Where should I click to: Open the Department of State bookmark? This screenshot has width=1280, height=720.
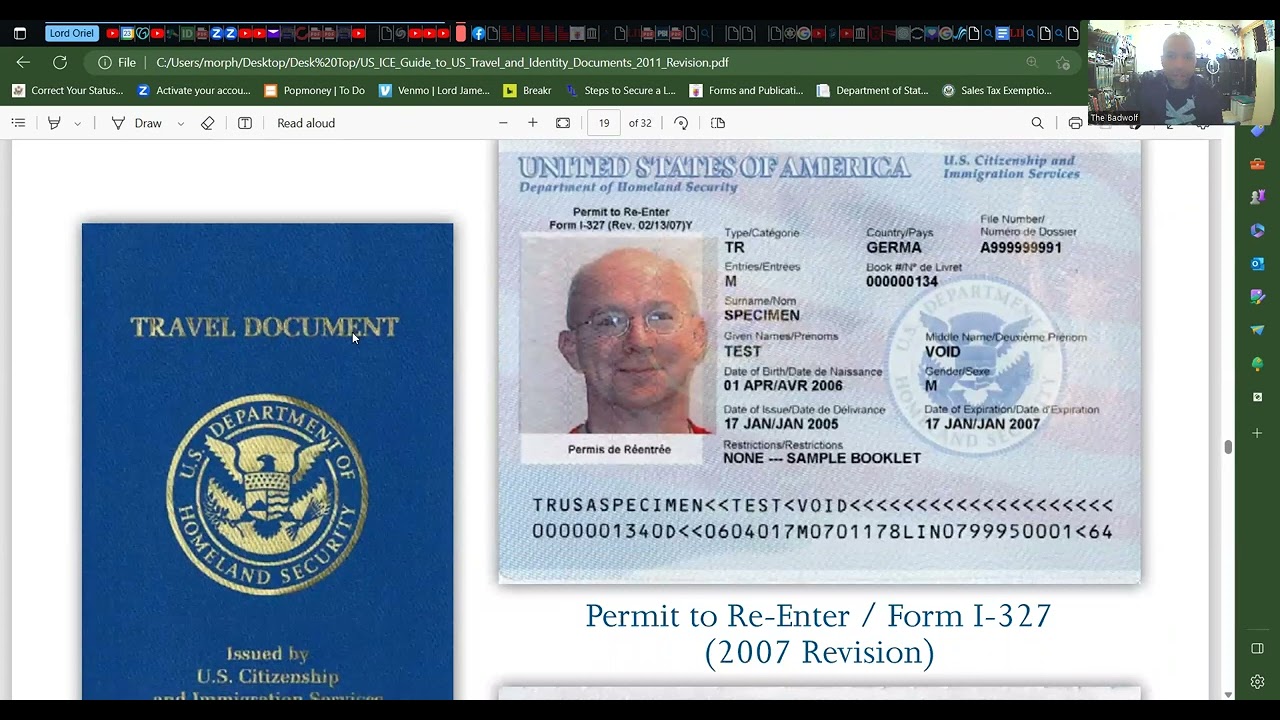(872, 90)
